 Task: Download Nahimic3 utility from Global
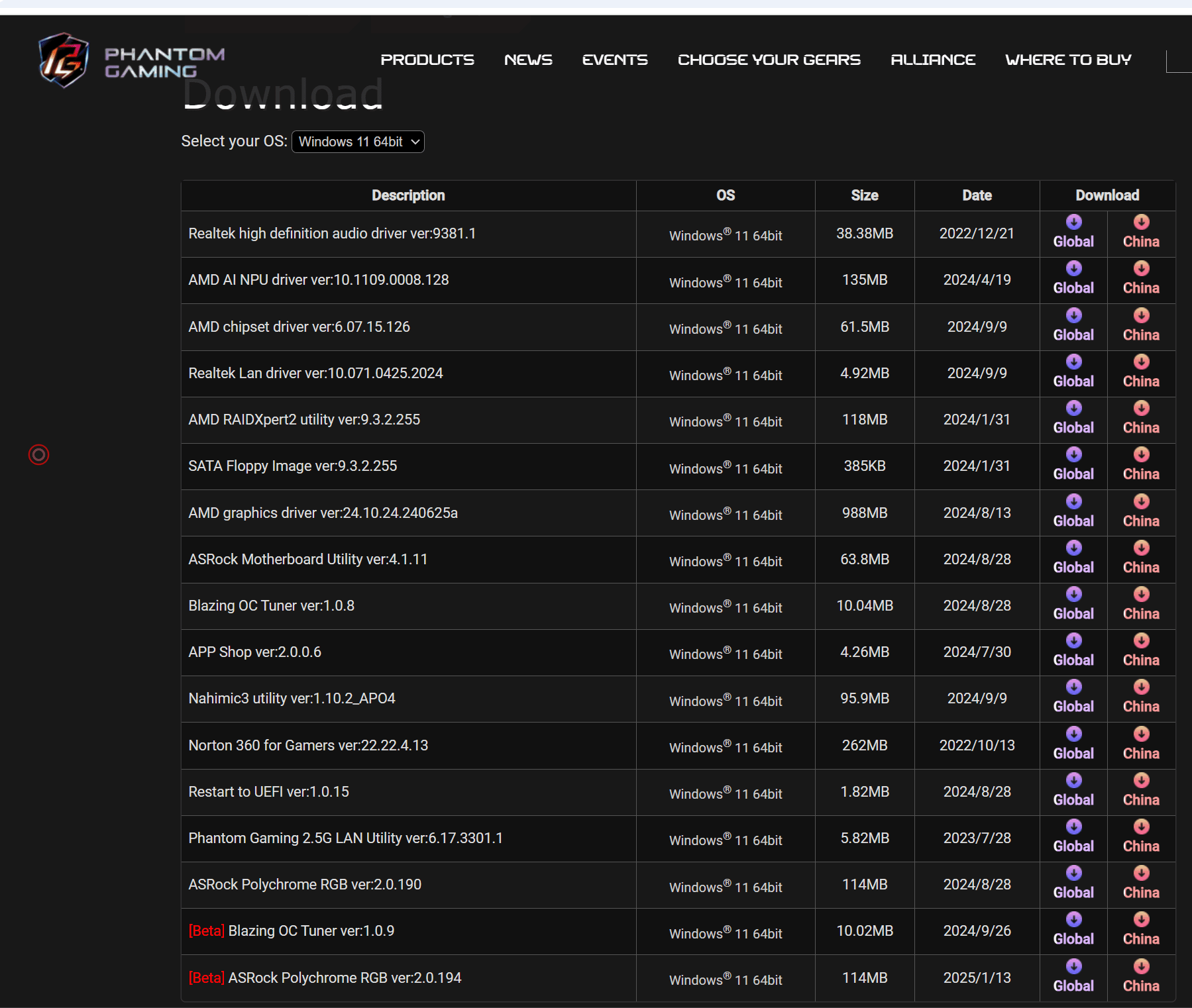point(1073,697)
